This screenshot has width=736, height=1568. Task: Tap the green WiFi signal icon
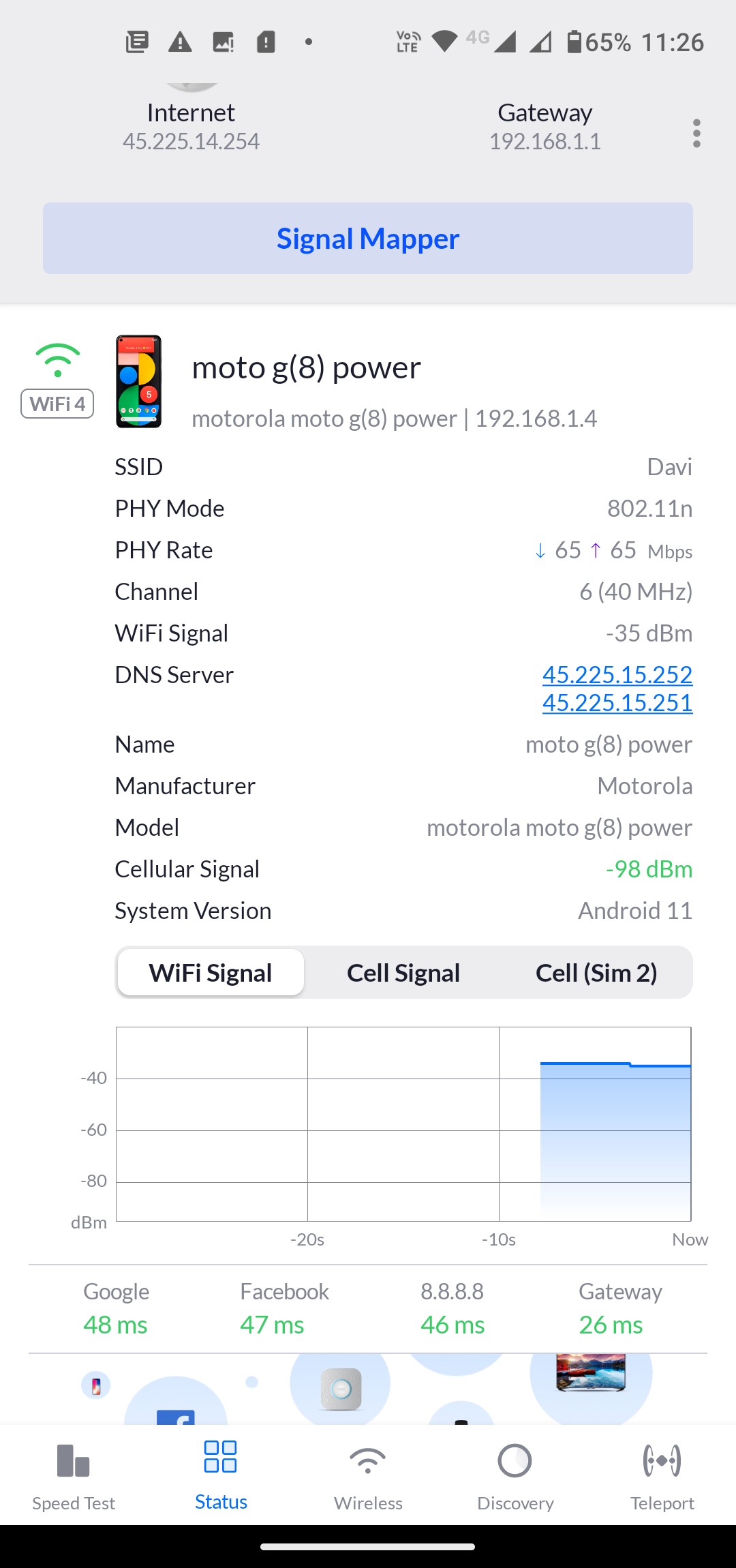click(x=58, y=360)
